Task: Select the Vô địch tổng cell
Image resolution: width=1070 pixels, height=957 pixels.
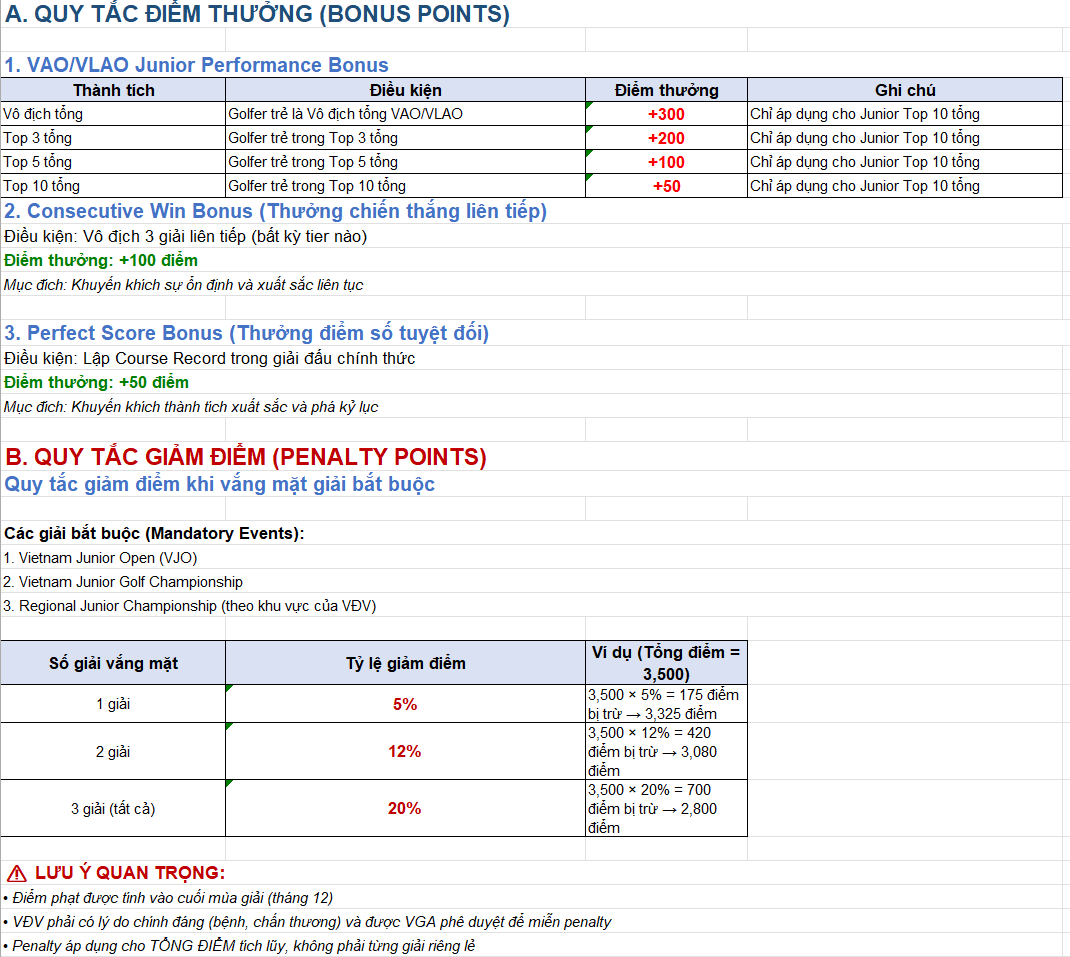Action: 113,114
